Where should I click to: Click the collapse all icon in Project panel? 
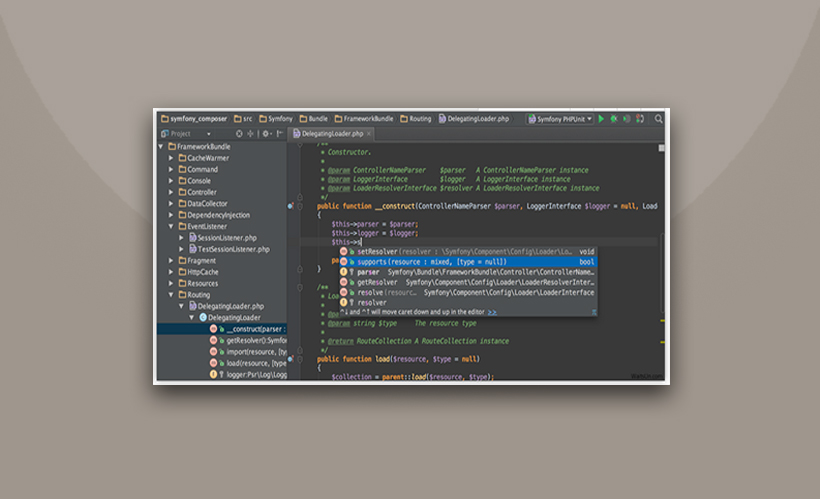[250, 134]
